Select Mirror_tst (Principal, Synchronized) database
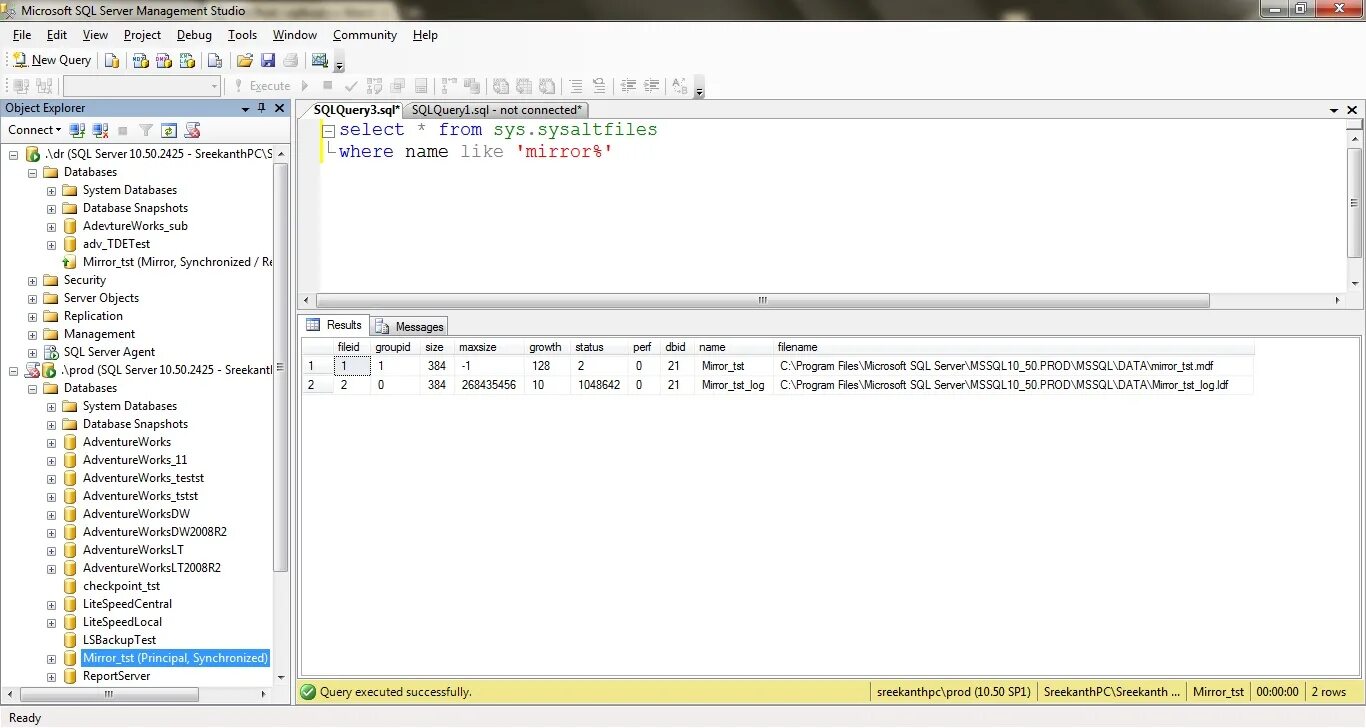Viewport: 1366px width, 728px height. pos(175,658)
